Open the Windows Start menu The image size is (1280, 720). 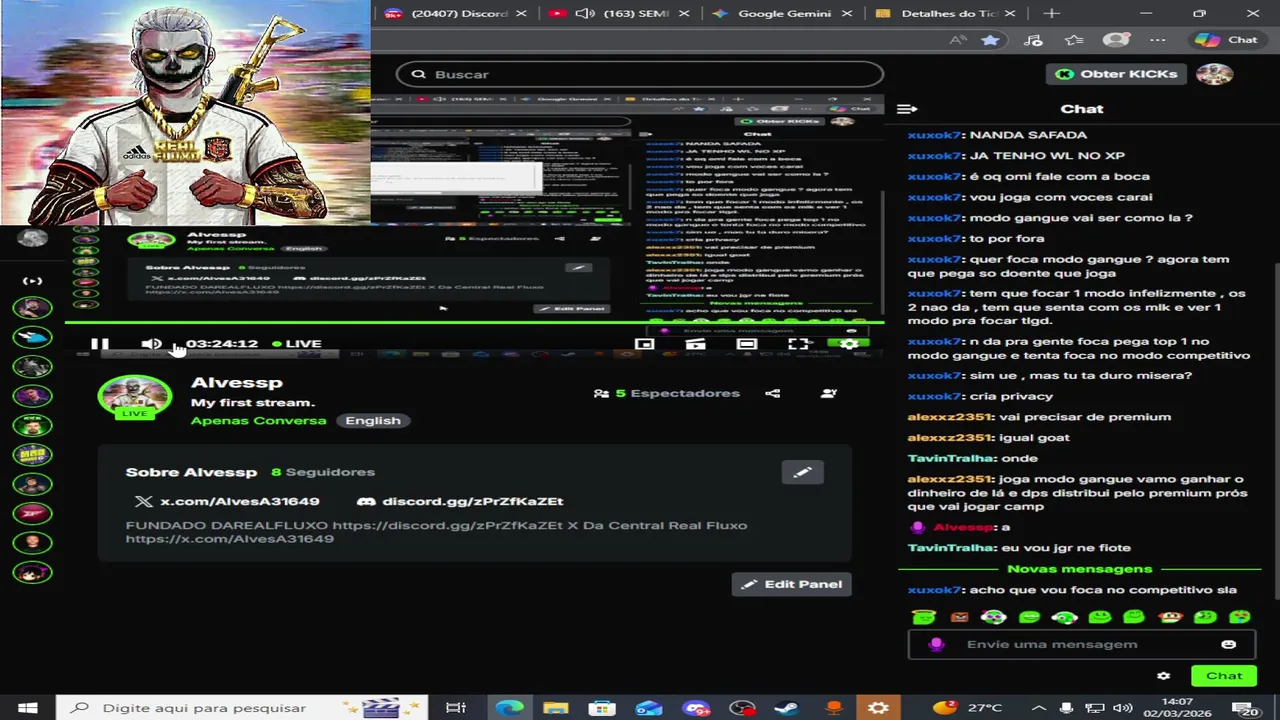pos(27,708)
